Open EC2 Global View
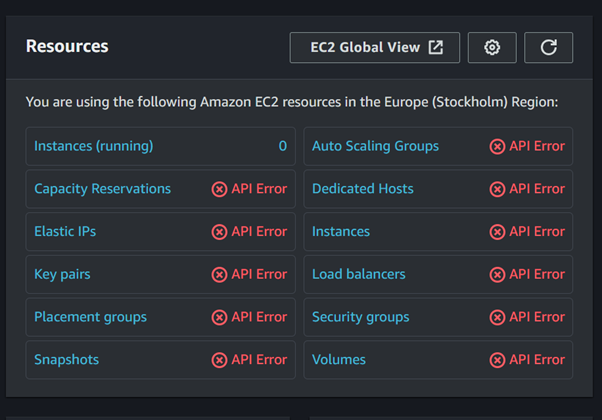Viewport: 602px width, 420px height. (x=374, y=48)
